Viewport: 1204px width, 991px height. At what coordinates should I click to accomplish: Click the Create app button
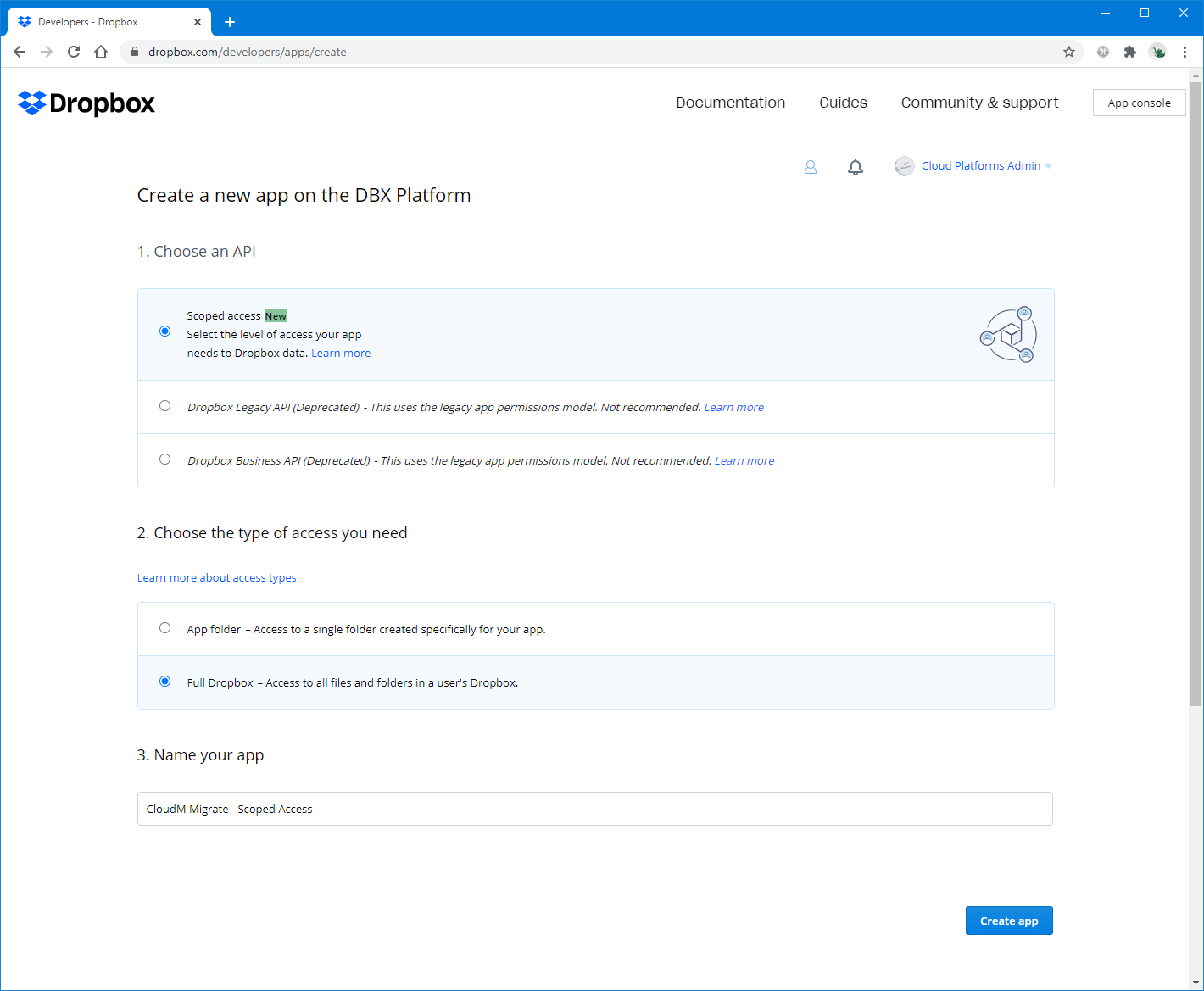pos(1009,921)
